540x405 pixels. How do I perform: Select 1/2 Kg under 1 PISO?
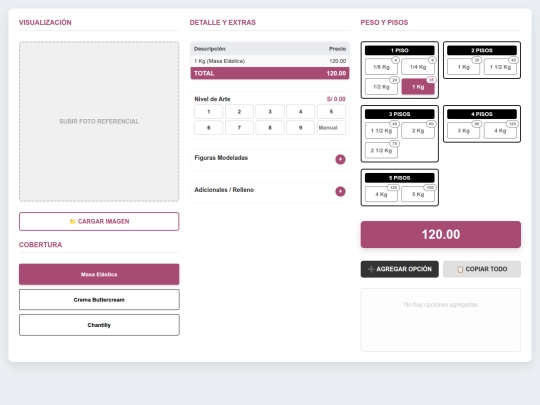pos(381,87)
